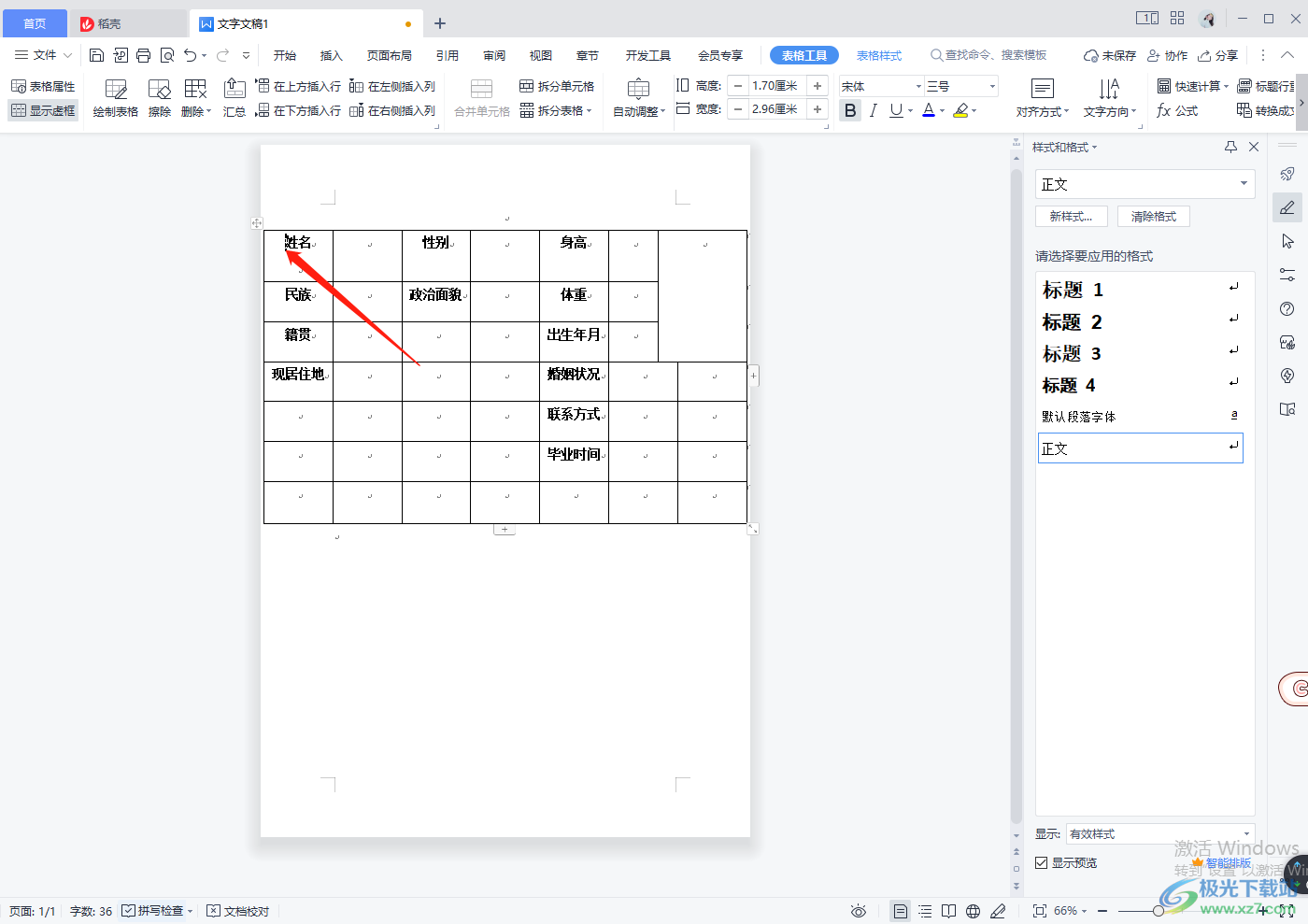Click the Undo arrow icon
1308x924 pixels.
191,55
